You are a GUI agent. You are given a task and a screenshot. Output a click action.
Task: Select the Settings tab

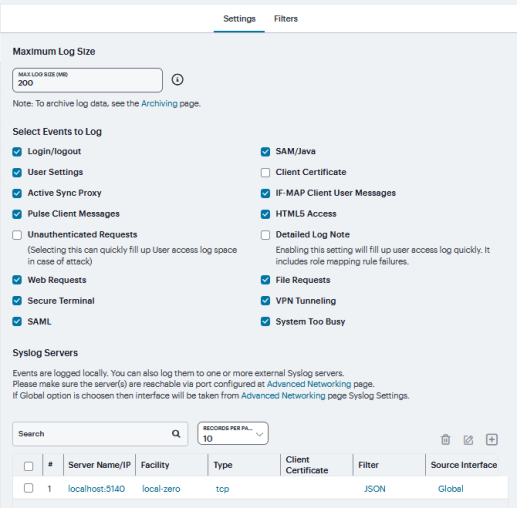[239, 19]
